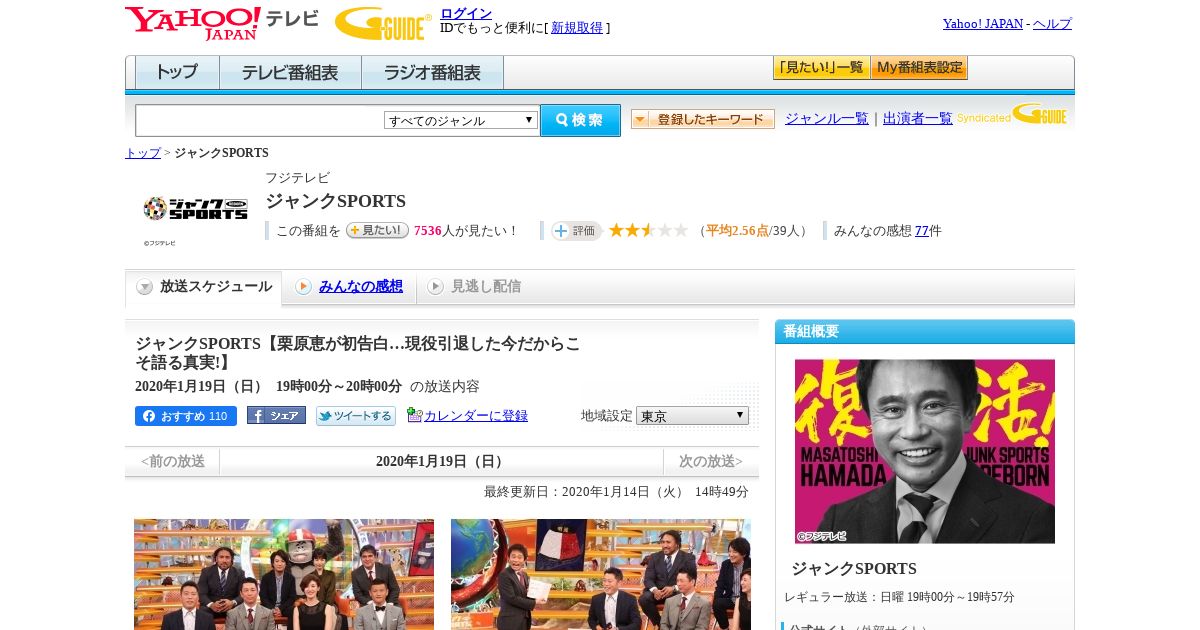Screen dimensions: 1200x630
Task: Click the Facebook シェア button
Action: click(x=276, y=416)
